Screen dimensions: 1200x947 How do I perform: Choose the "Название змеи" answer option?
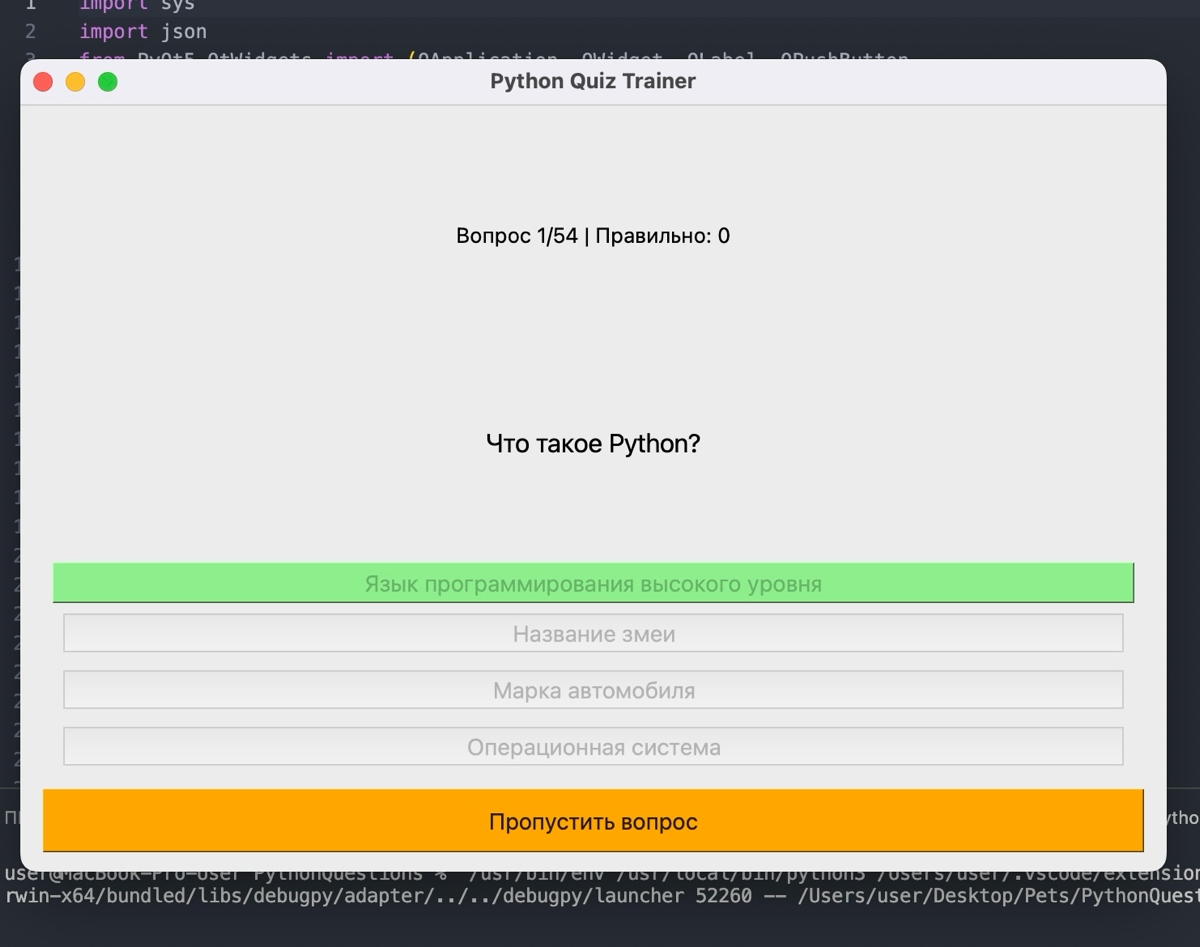[593, 633]
